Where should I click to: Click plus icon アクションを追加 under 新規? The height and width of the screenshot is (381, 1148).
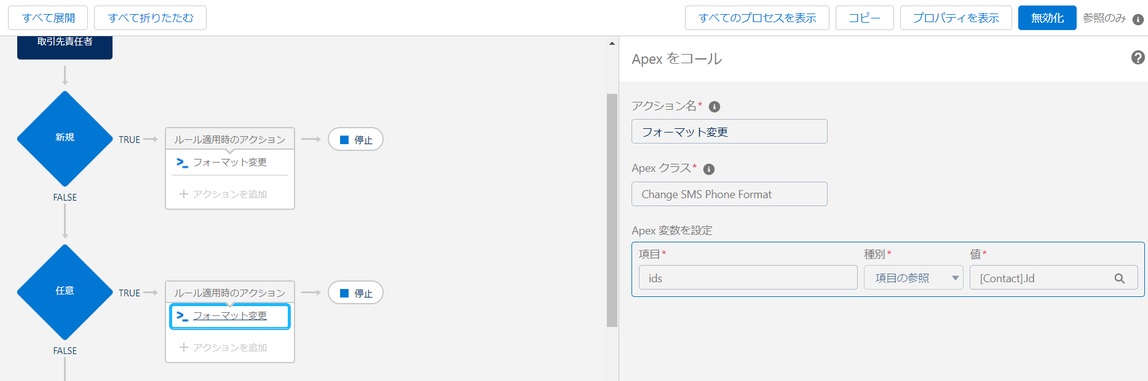coord(183,194)
